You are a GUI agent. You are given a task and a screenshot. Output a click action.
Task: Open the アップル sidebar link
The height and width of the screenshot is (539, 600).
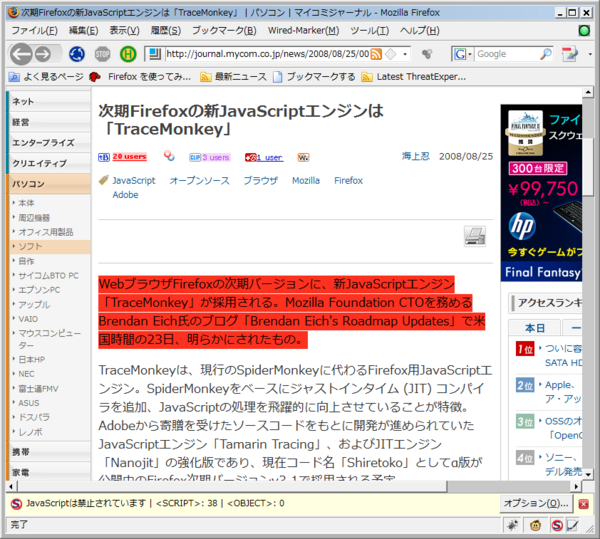(34, 305)
